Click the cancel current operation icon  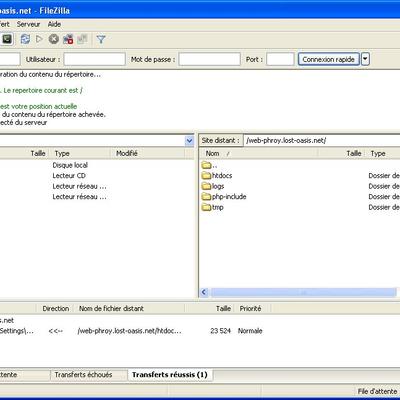[54, 39]
